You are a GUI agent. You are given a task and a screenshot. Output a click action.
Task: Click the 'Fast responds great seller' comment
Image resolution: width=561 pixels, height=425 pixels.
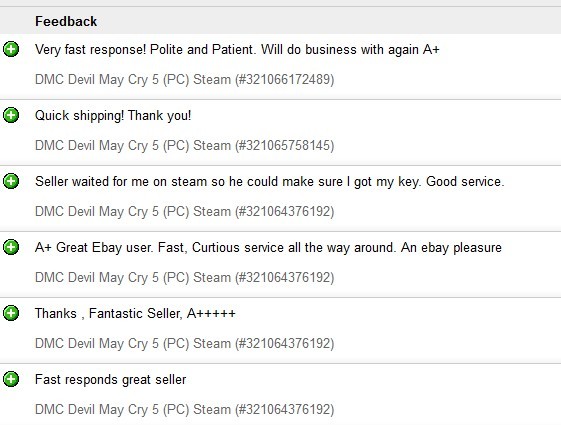pyautogui.click(x=111, y=380)
